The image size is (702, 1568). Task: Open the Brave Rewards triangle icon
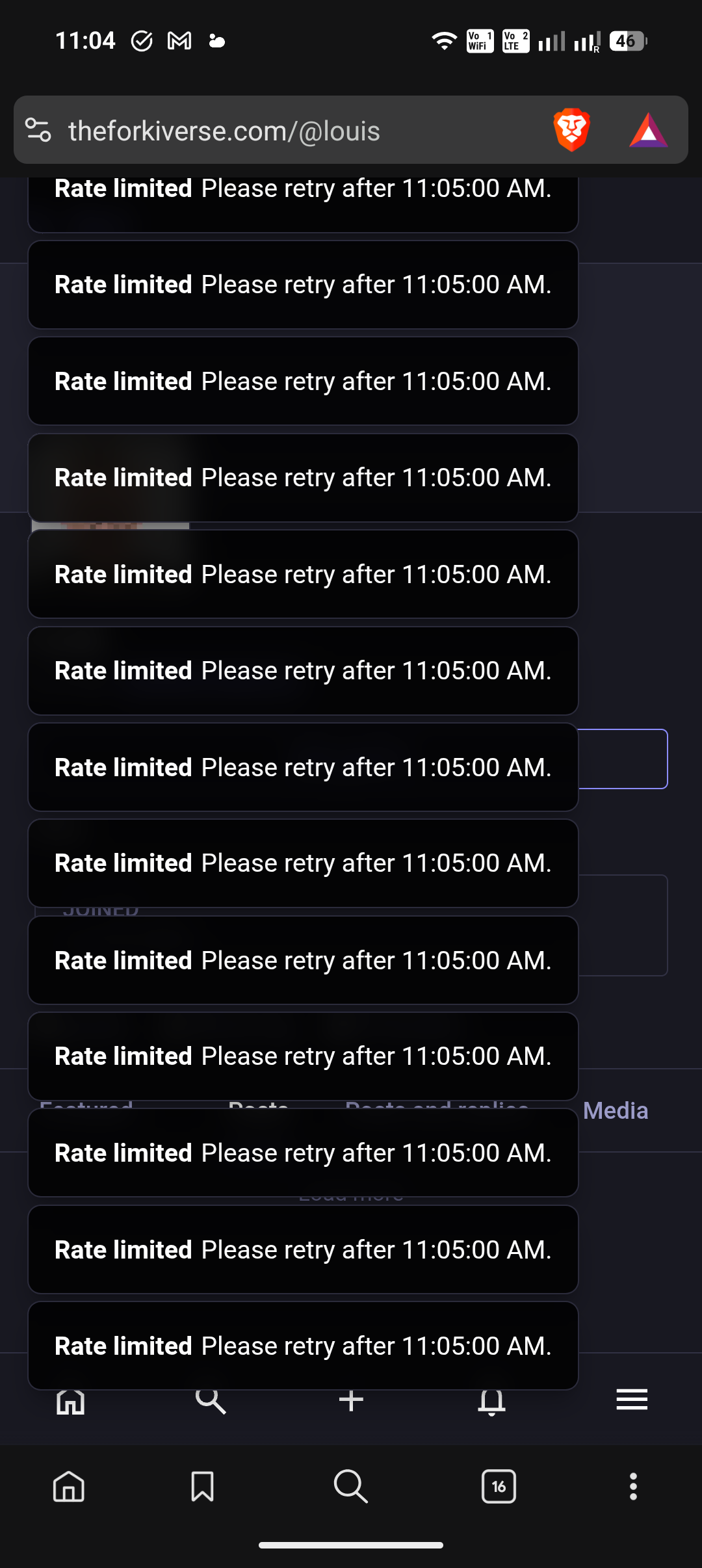[648, 131]
